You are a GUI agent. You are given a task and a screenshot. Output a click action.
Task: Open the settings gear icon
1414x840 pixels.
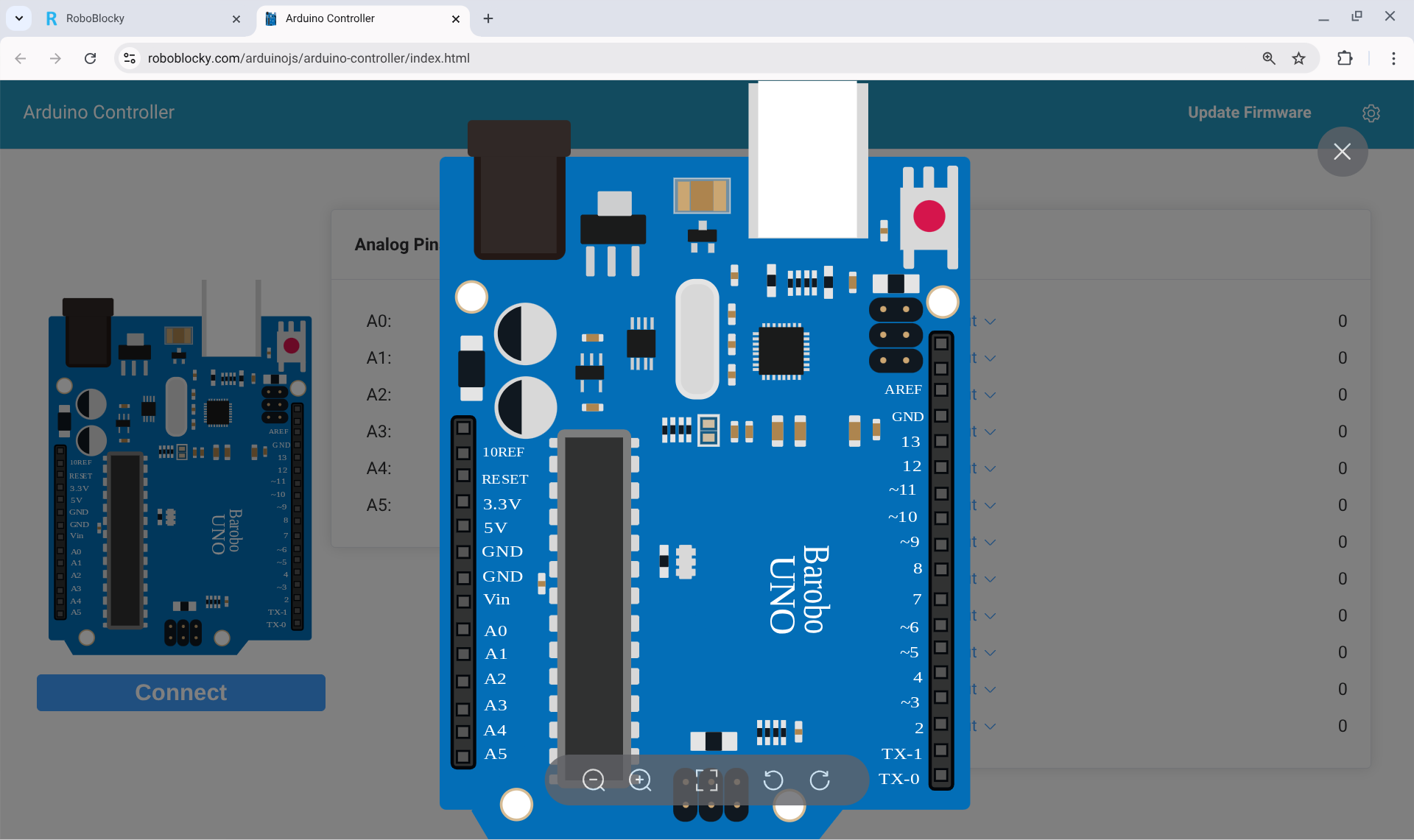click(x=1371, y=113)
